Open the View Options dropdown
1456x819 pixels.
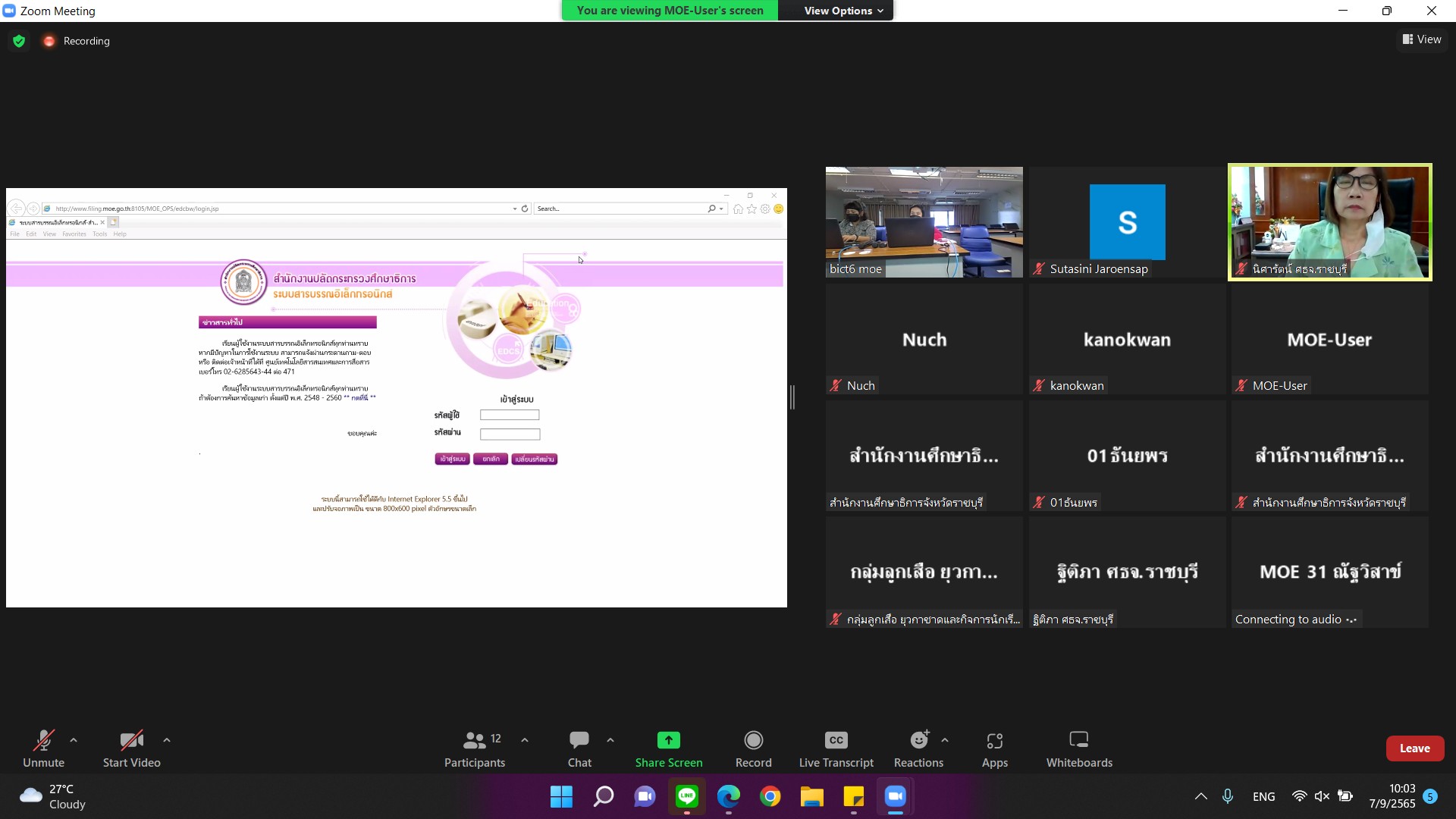(843, 11)
